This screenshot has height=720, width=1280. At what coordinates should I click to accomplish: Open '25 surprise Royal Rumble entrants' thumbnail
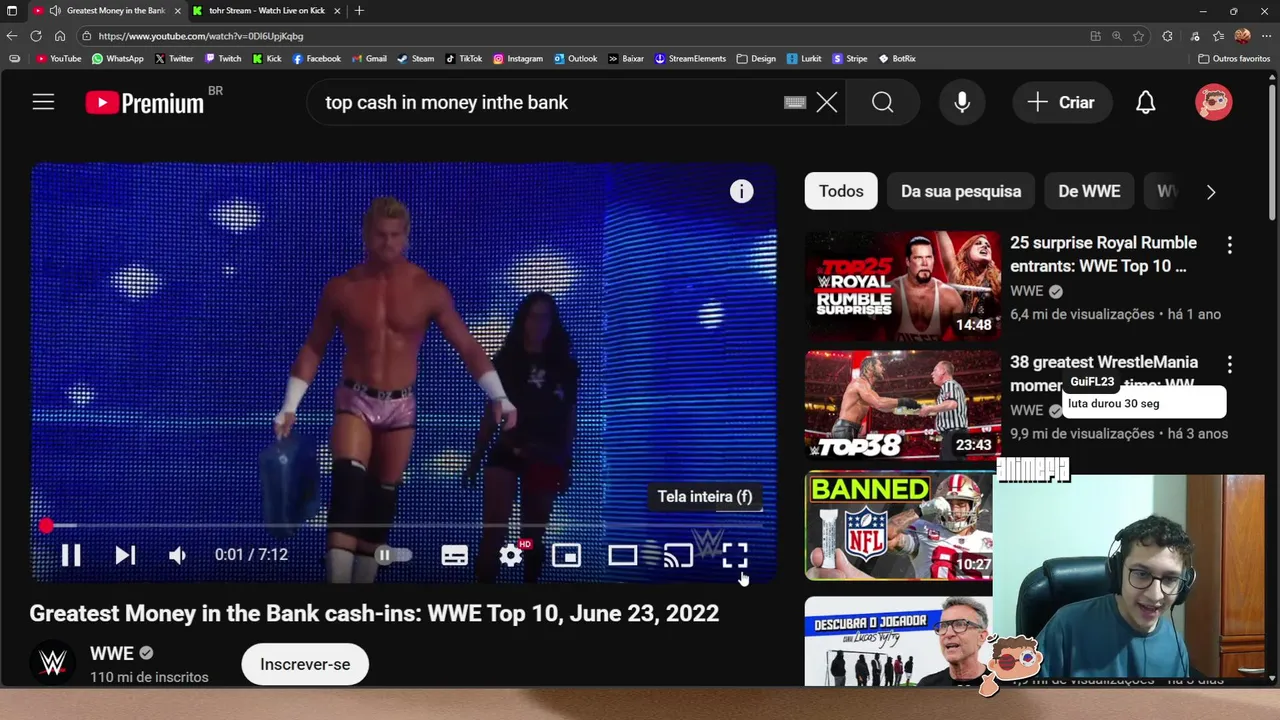pyautogui.click(x=903, y=286)
